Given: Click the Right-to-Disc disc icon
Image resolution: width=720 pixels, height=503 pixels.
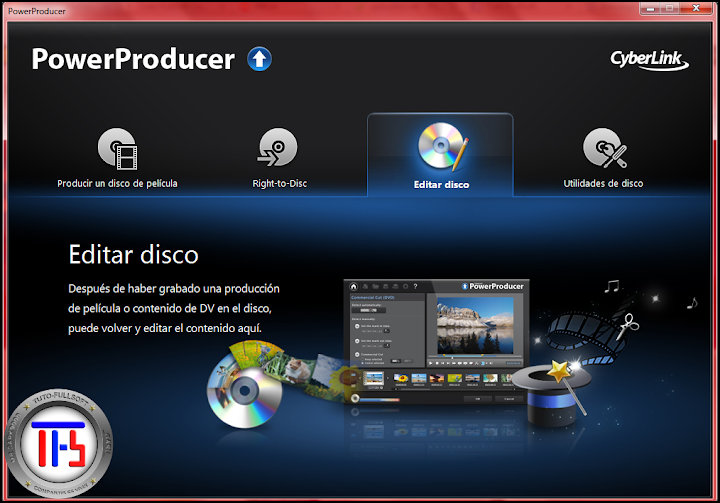Looking at the screenshot, I should coord(277,147).
